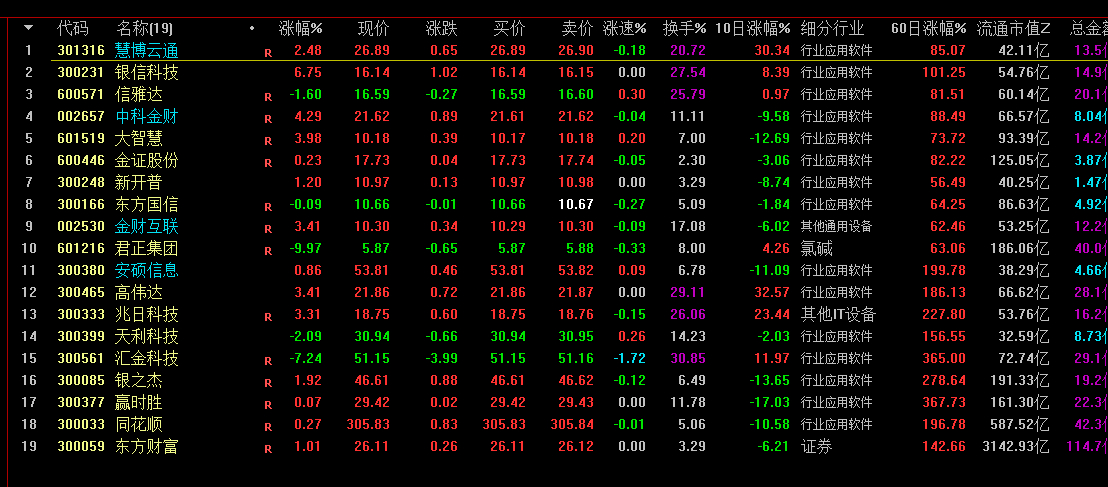Click stock code 300377
Screen dimensions: 1108x487
81,402
